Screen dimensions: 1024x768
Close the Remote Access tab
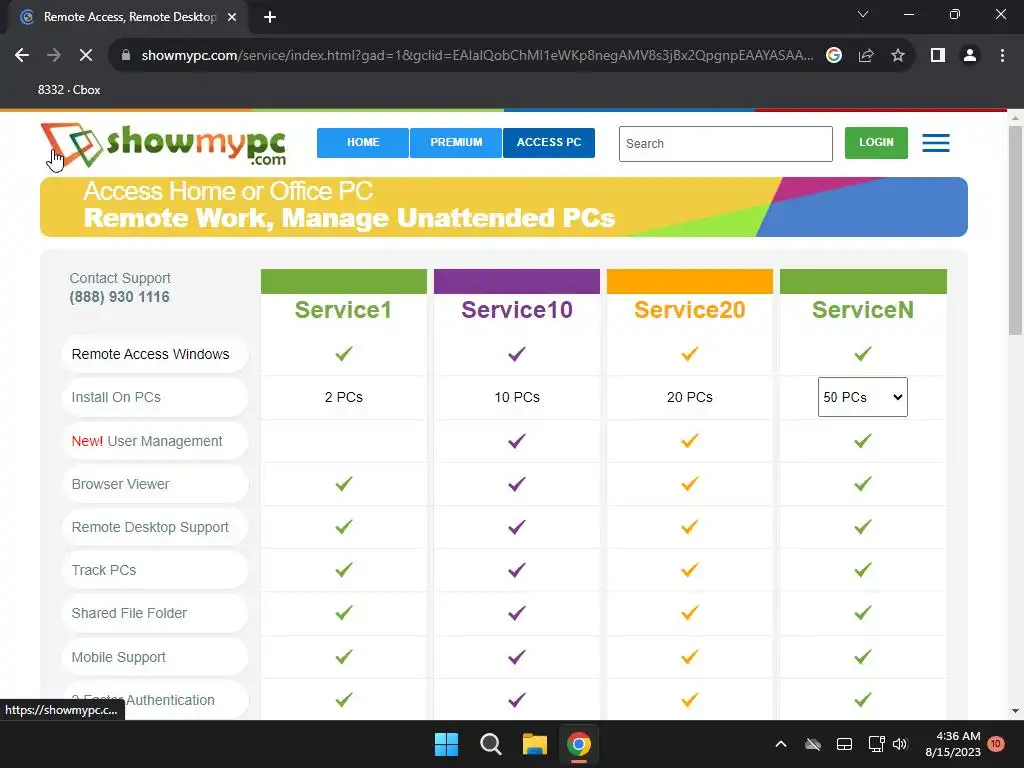tap(232, 17)
